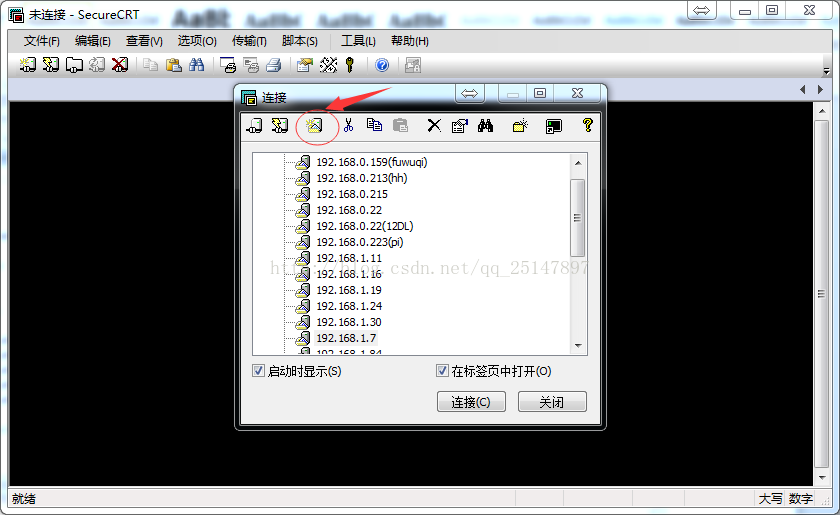Click the New Session icon in the 连接 dialog

(x=314, y=125)
